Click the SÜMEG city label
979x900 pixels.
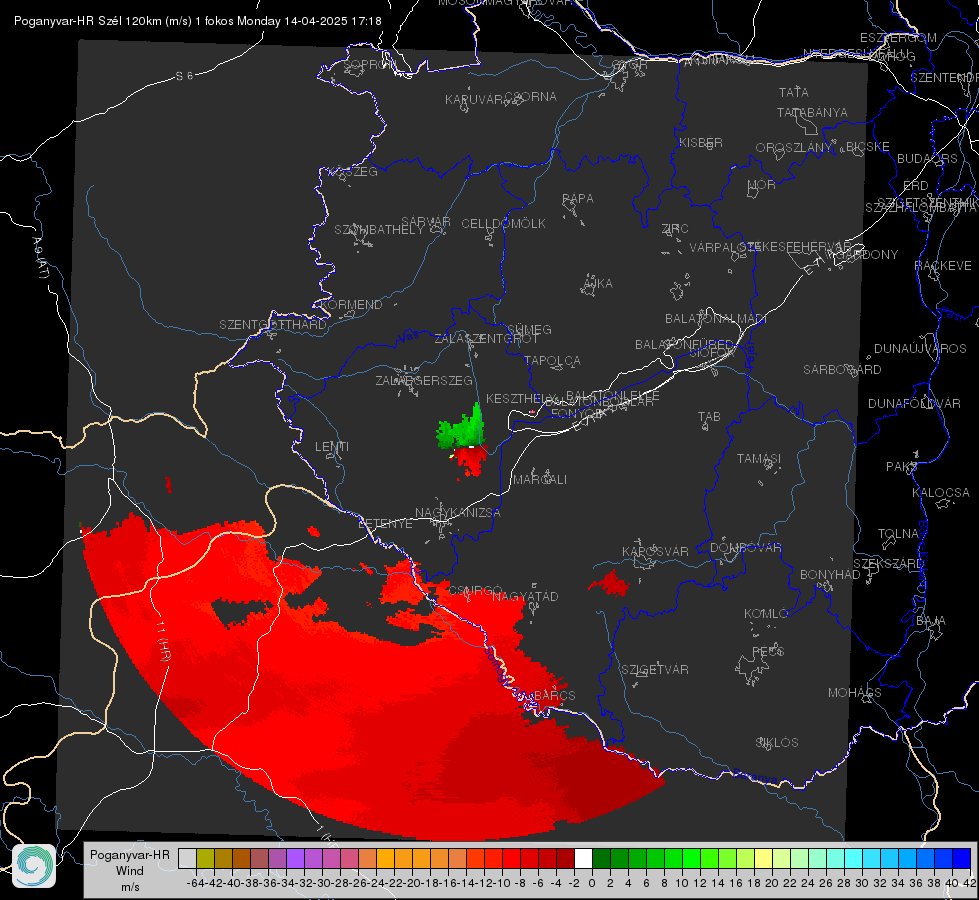point(529,329)
